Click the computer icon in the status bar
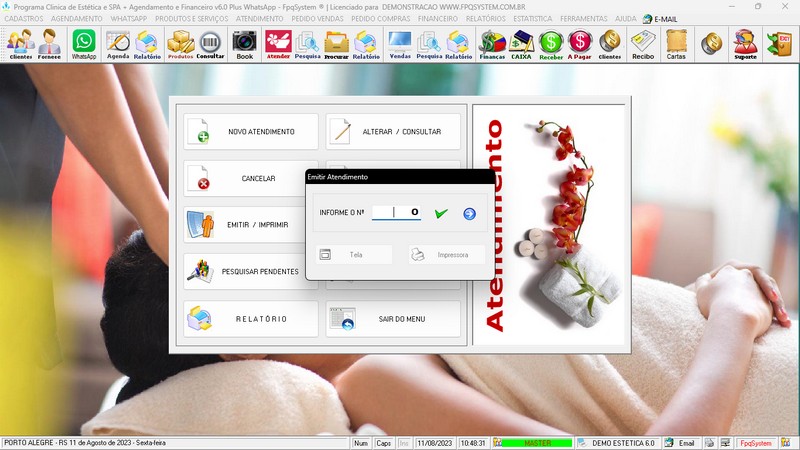Image resolution: width=800 pixels, height=450 pixels. click(x=726, y=443)
